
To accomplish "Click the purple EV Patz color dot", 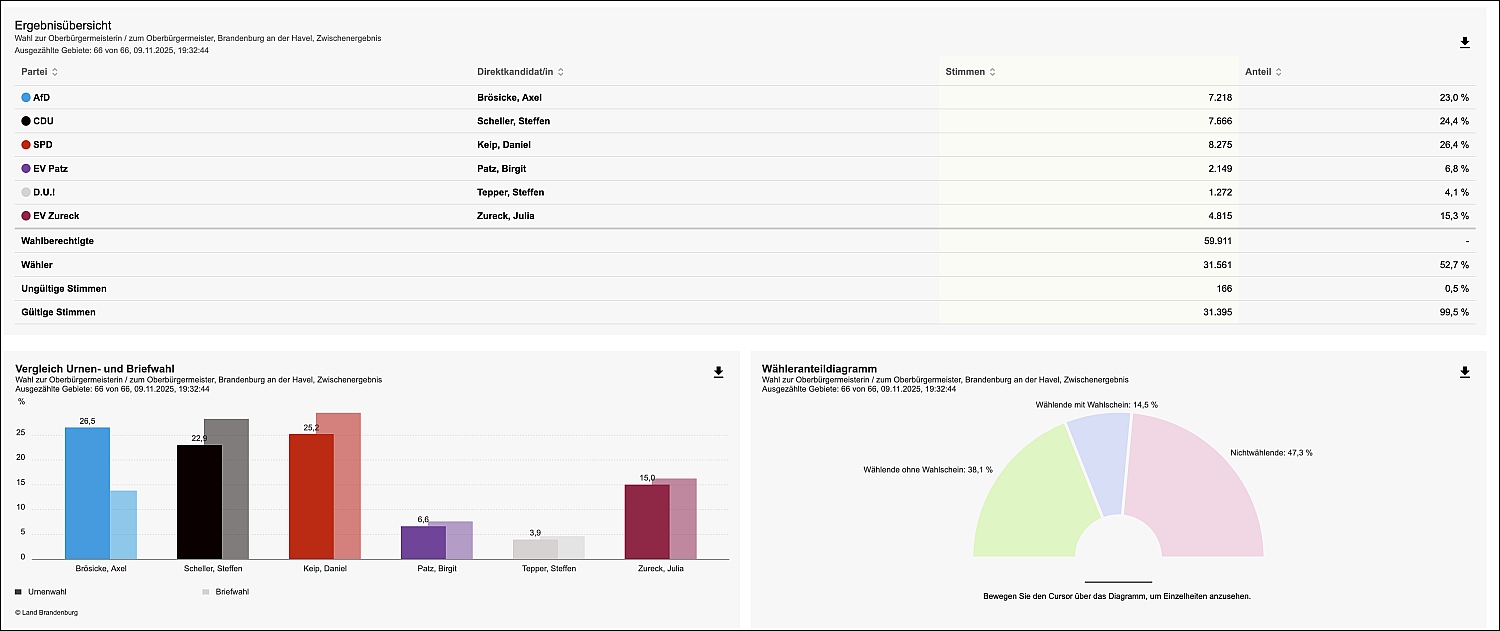I will pos(26,169).
